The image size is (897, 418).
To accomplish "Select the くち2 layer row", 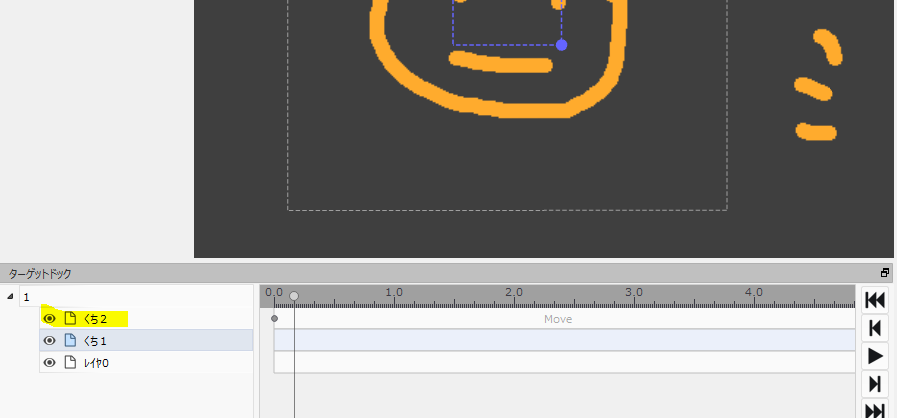I will [x=146, y=319].
